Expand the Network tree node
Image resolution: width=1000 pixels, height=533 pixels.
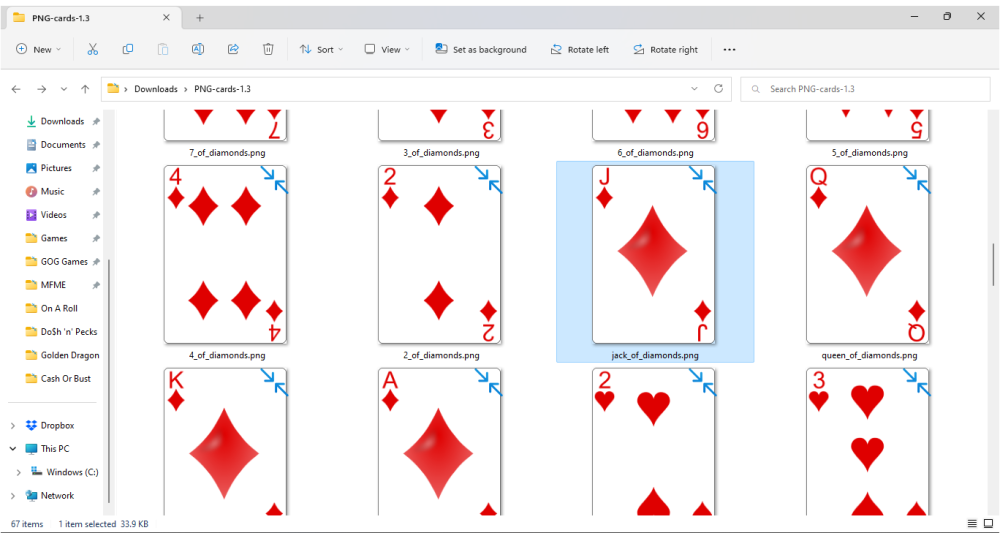pyautogui.click(x=13, y=495)
